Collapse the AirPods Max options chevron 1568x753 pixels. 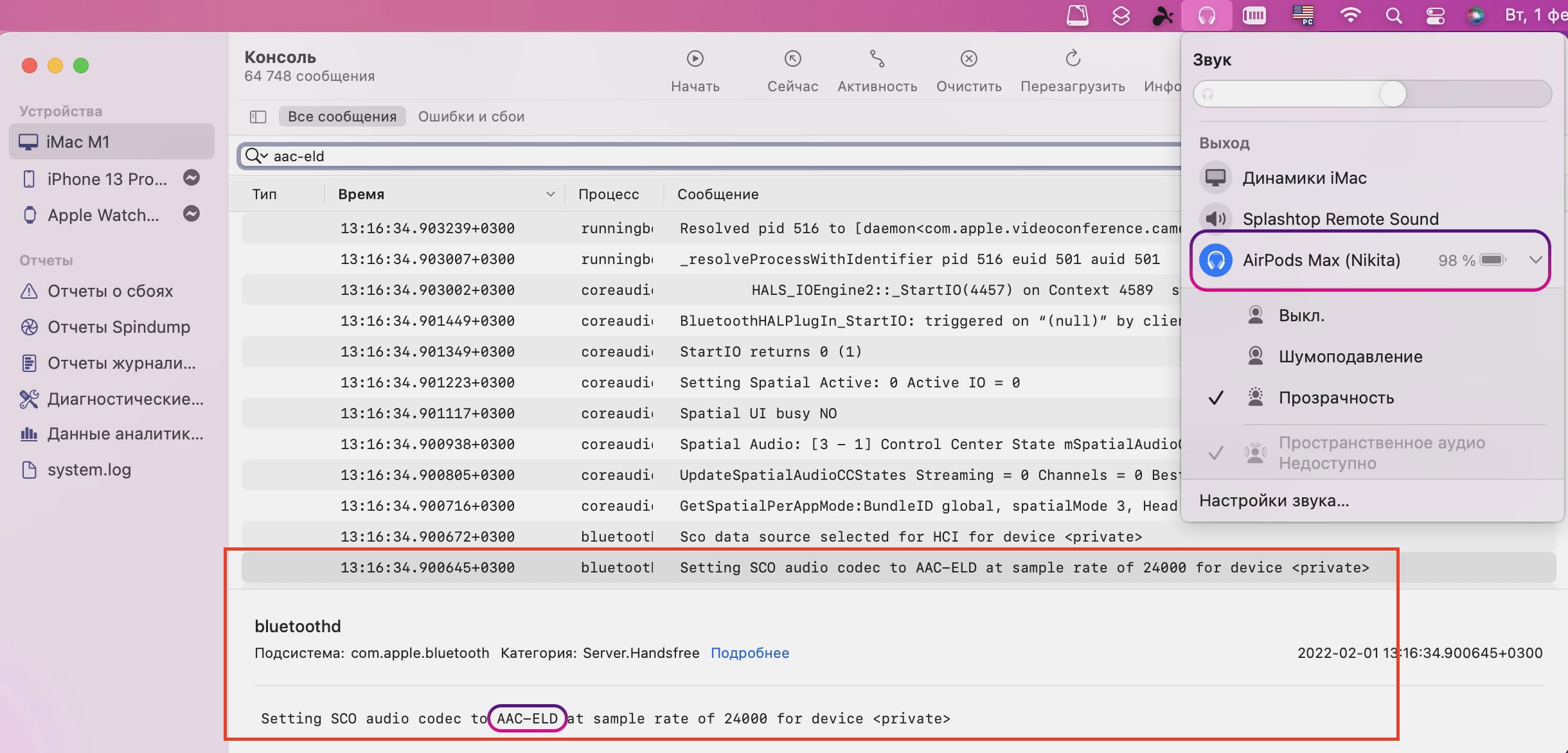pyautogui.click(x=1535, y=260)
